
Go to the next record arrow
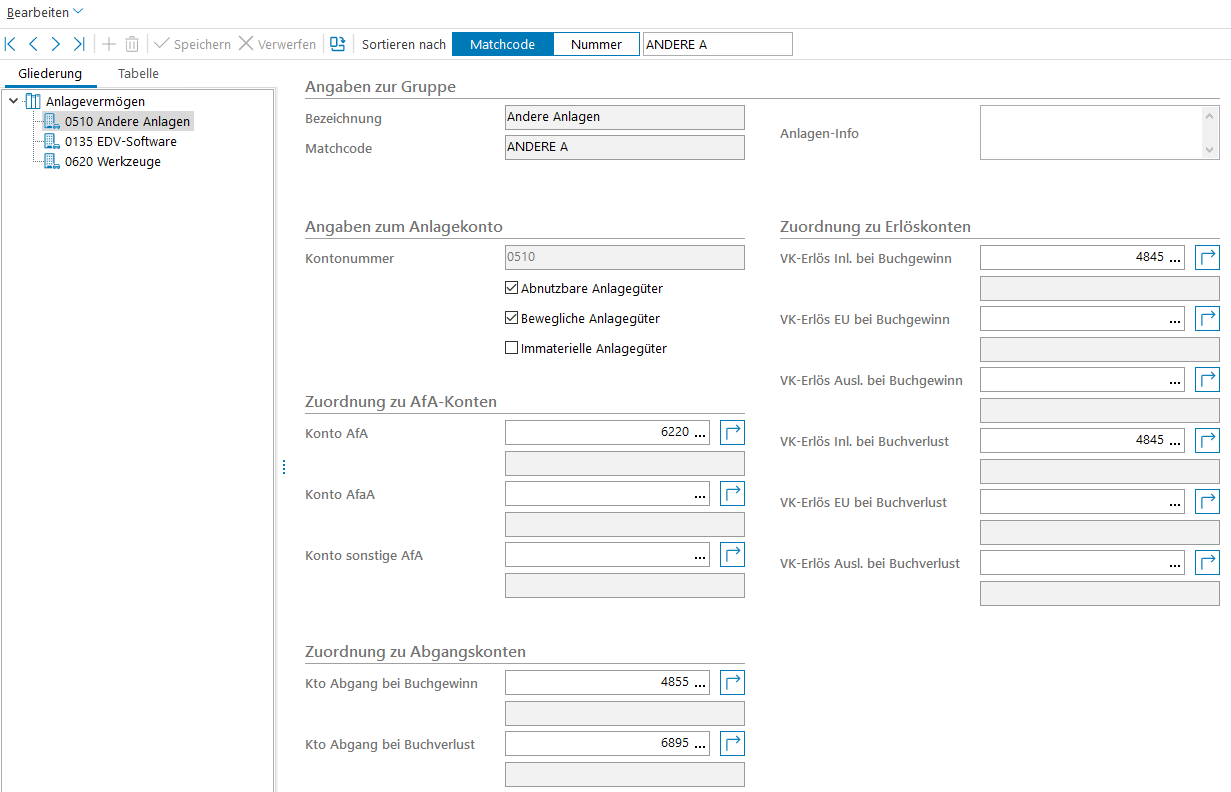click(56, 44)
